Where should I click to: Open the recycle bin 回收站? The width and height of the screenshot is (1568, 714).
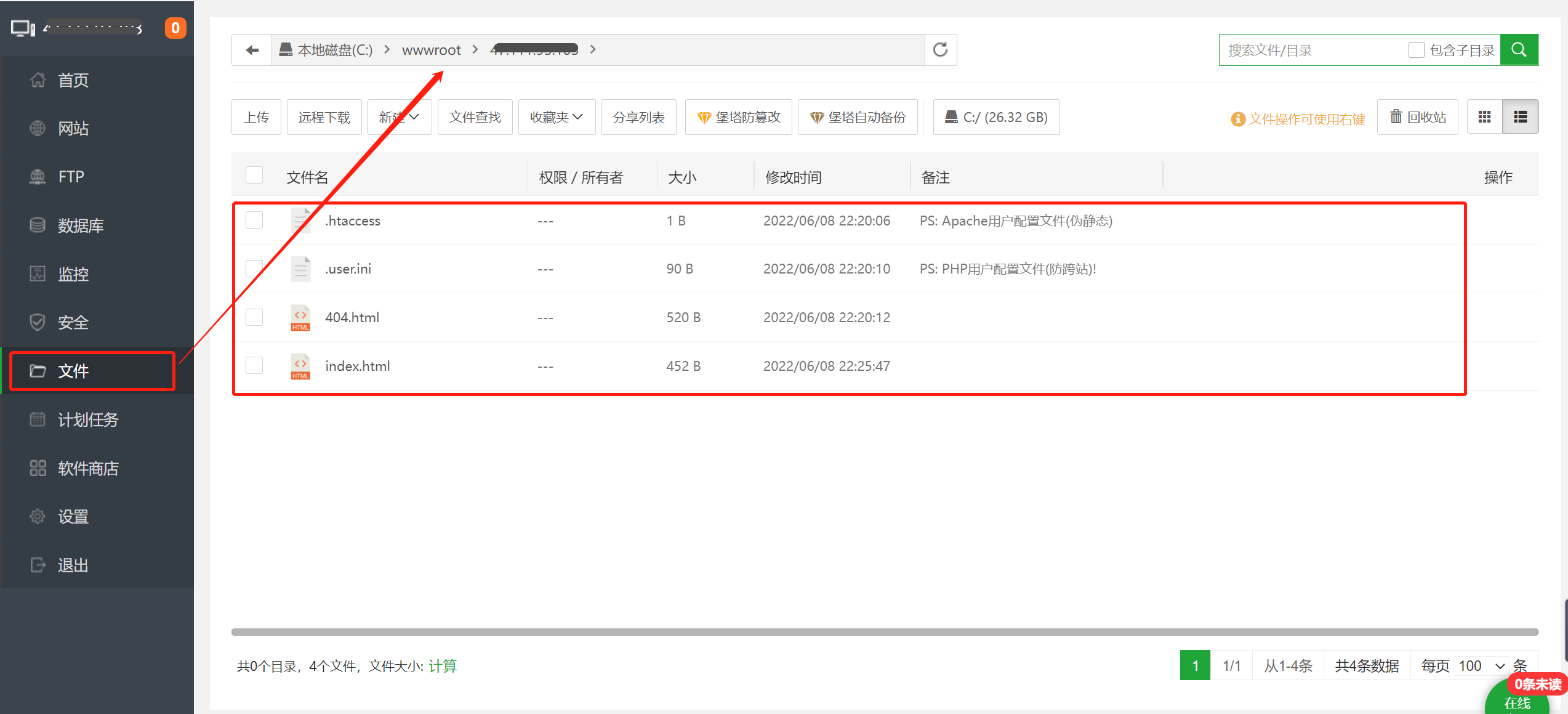(1417, 117)
